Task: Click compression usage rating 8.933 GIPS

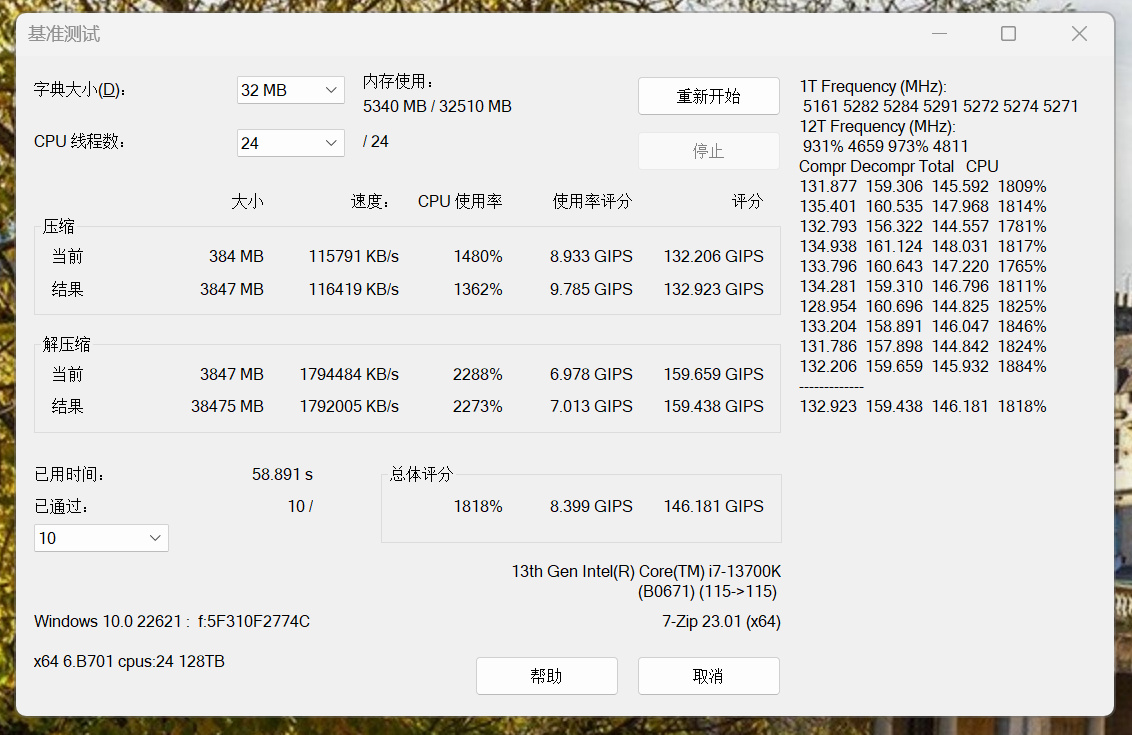Action: pos(591,256)
